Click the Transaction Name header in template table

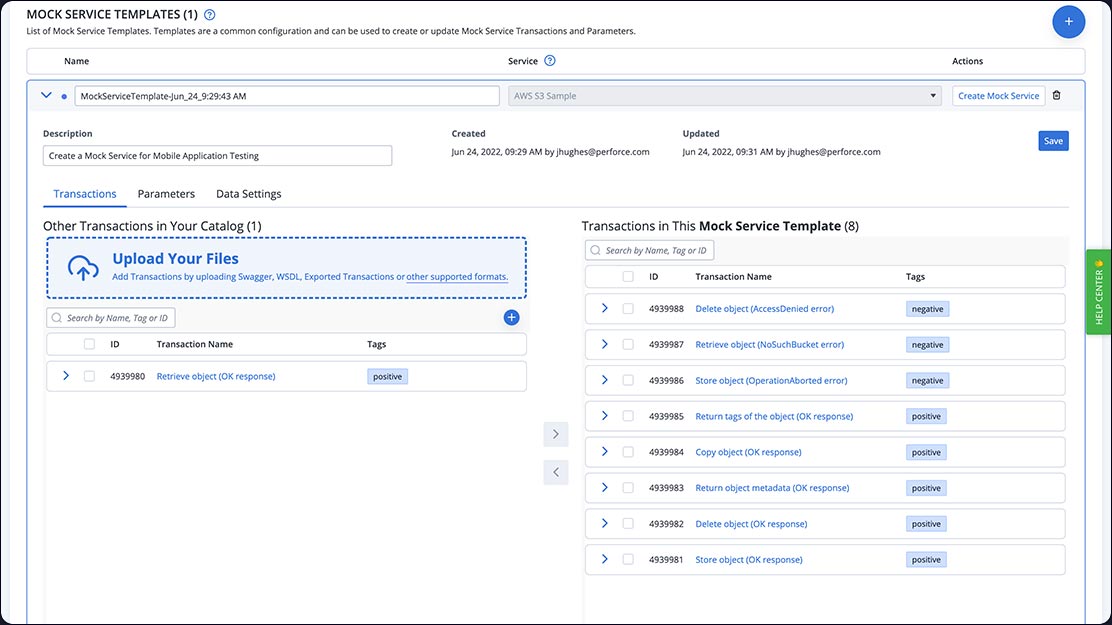(x=733, y=277)
